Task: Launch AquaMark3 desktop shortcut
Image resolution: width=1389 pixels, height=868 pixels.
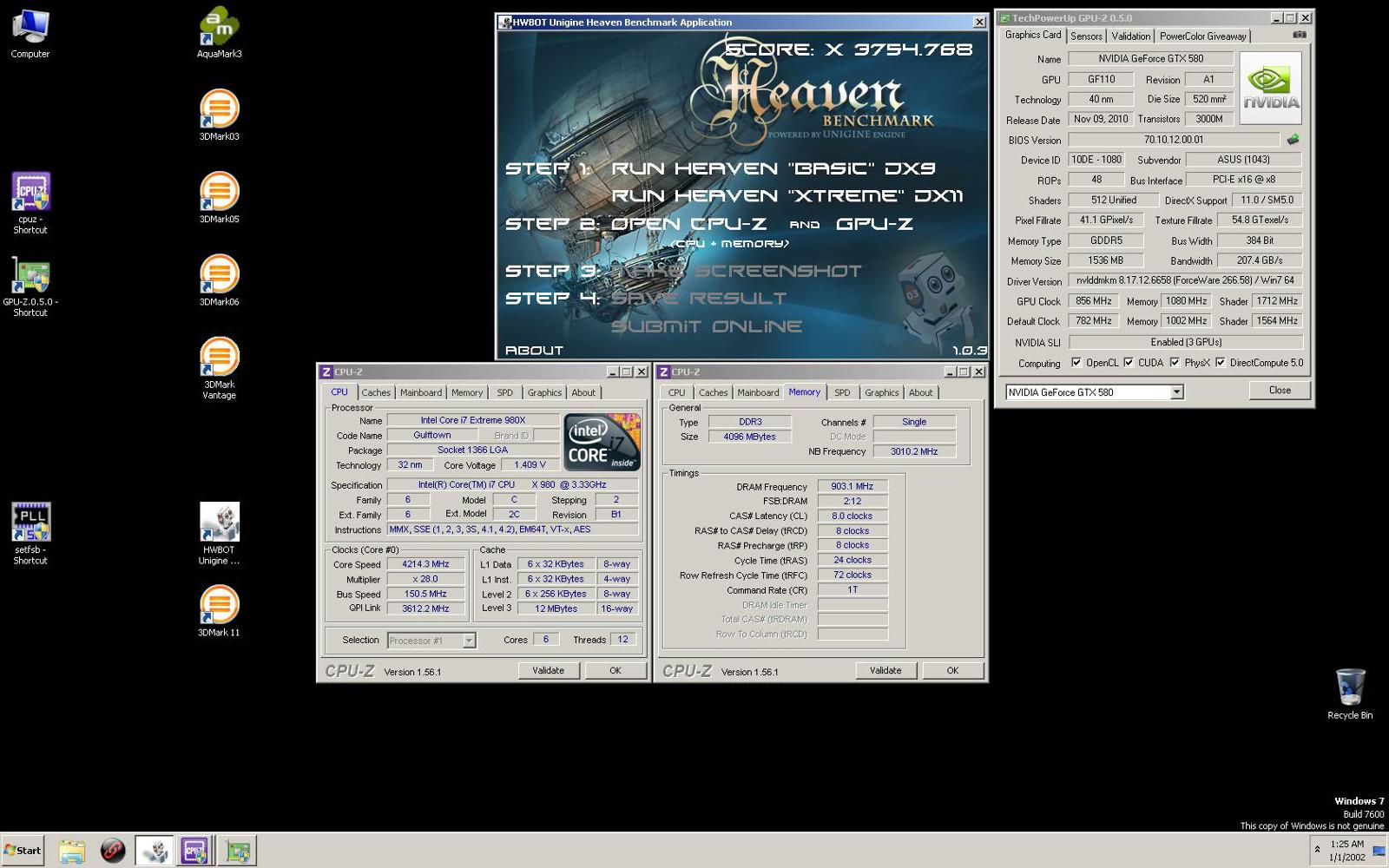Action: pyautogui.click(x=219, y=33)
